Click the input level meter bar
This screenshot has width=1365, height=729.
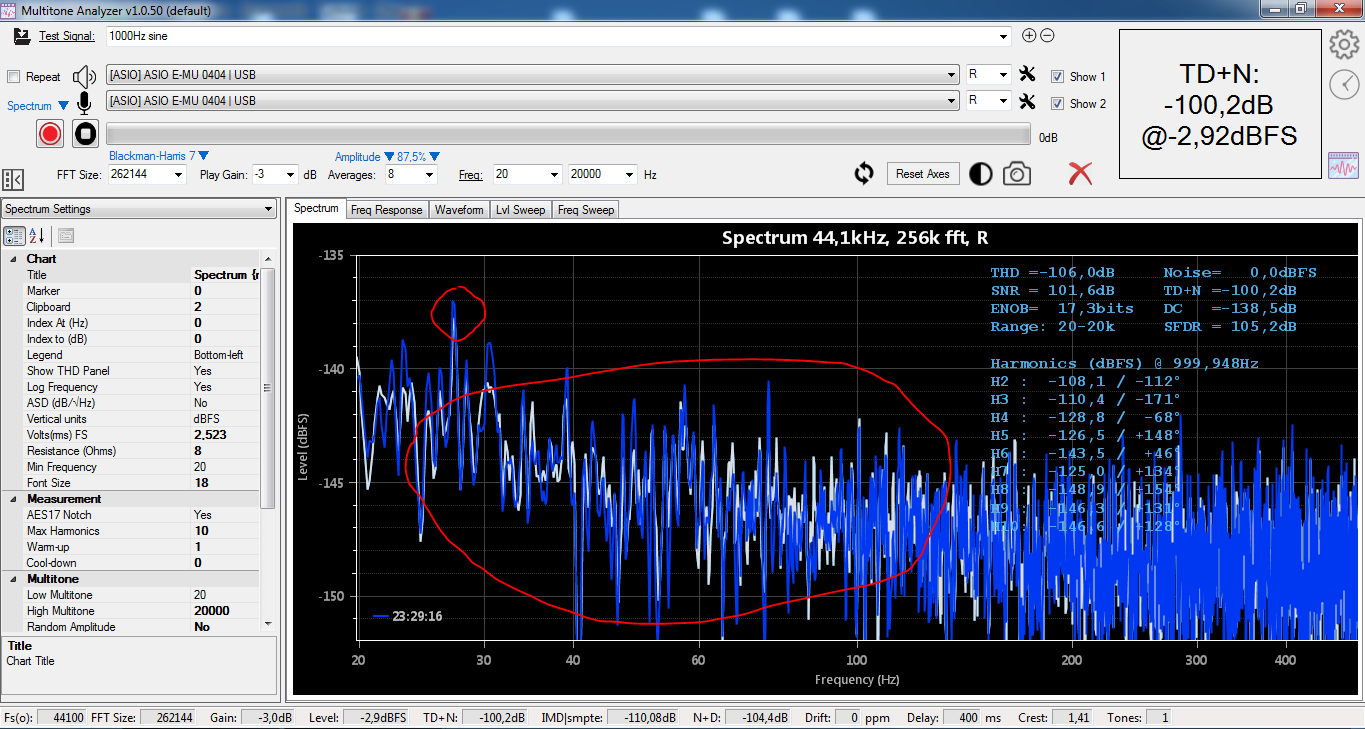tap(568, 135)
